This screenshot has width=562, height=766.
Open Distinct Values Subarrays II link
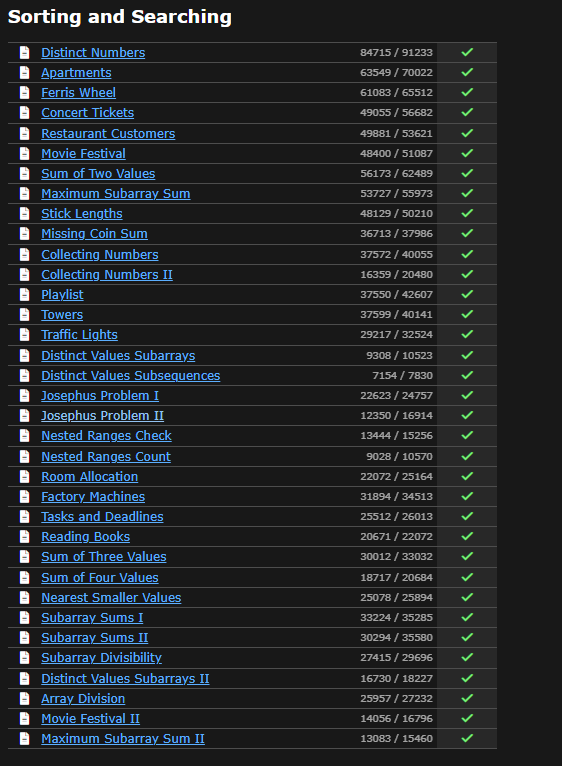(x=125, y=680)
